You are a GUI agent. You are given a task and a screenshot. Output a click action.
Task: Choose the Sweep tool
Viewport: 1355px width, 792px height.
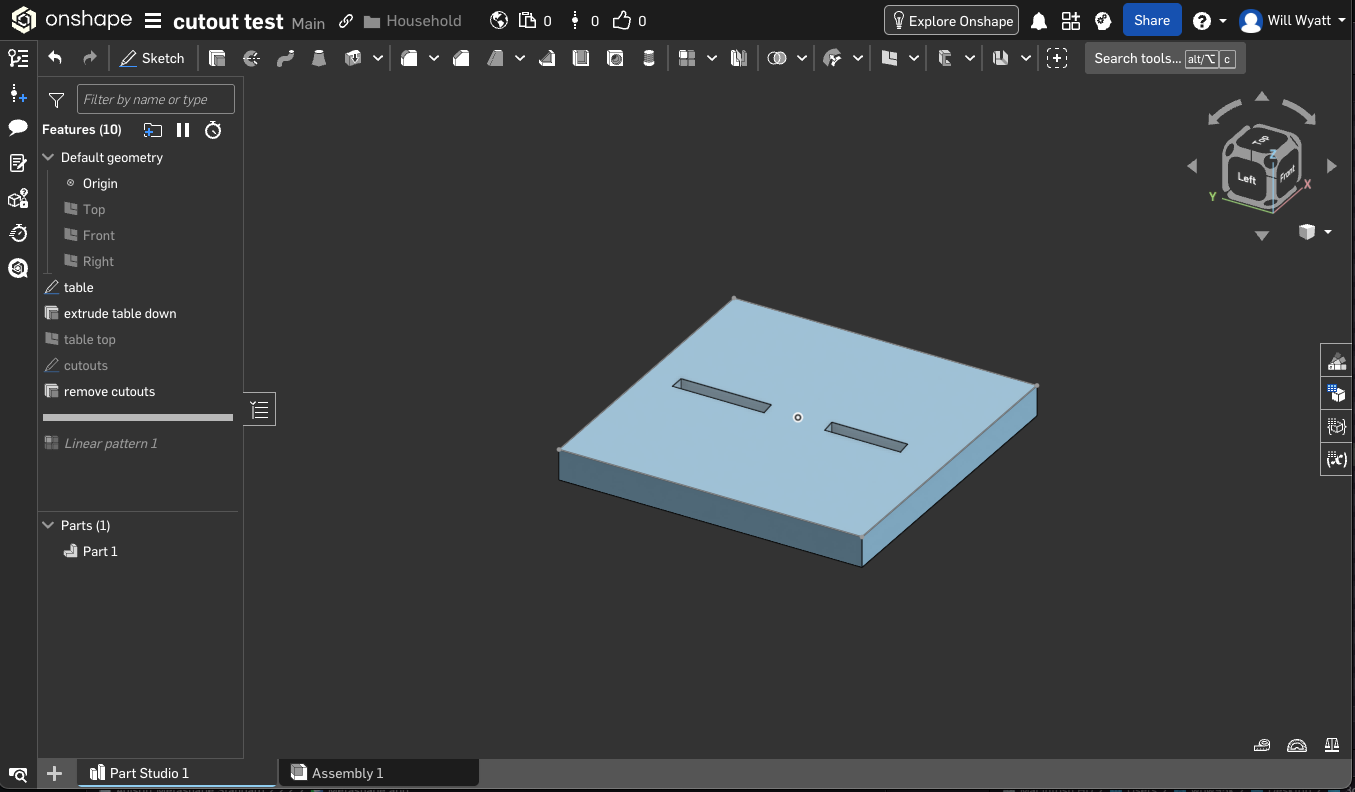point(285,59)
